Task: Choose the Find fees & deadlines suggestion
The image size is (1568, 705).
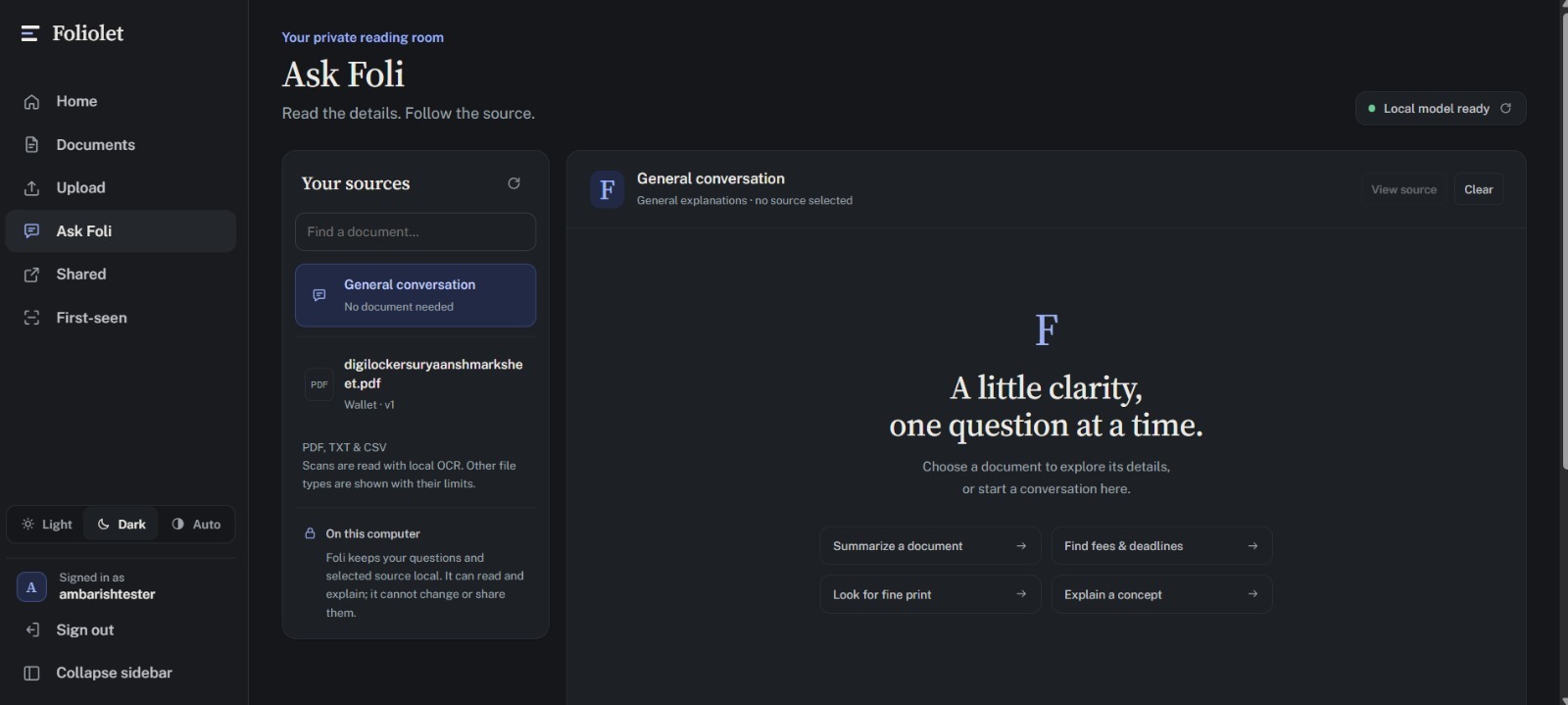Action: [1161, 546]
